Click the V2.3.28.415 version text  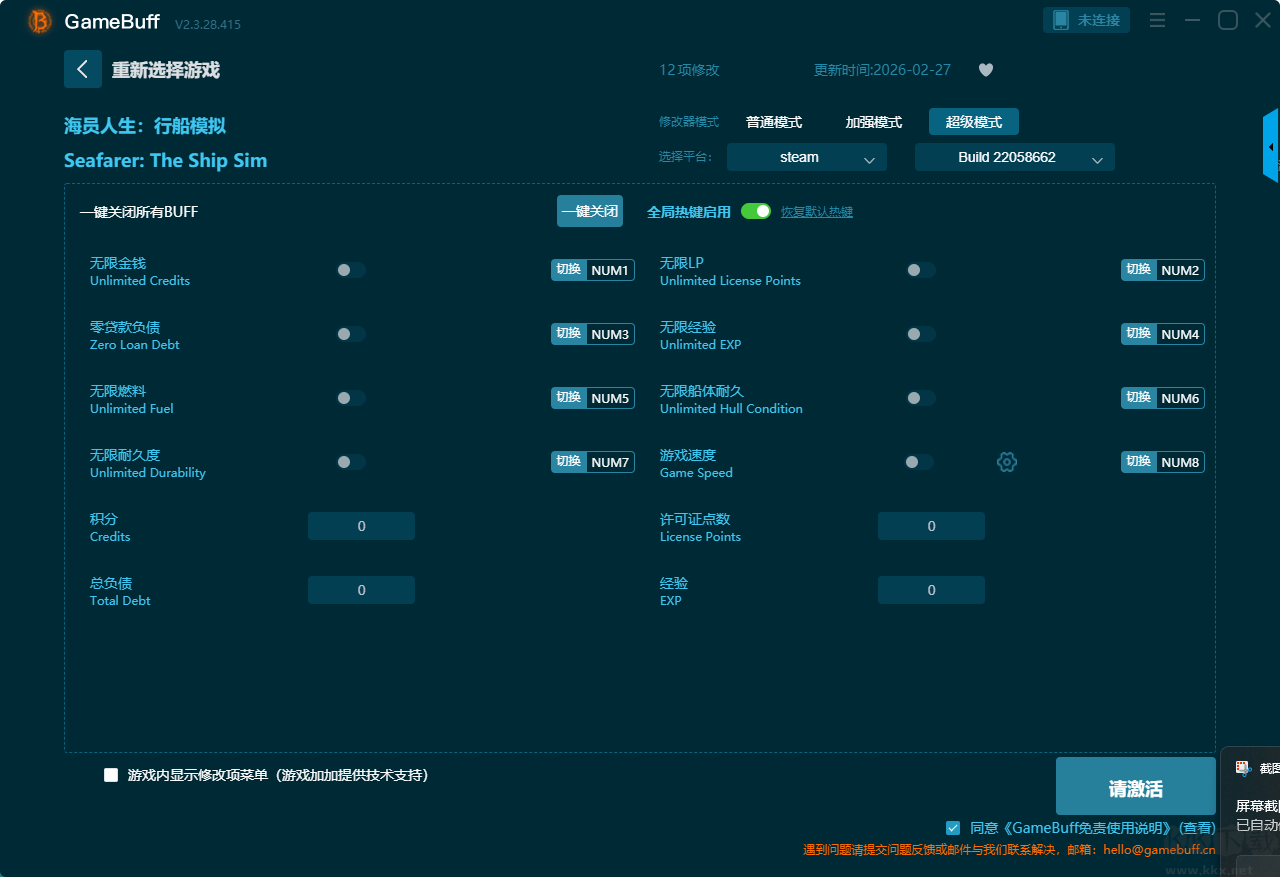pos(208,24)
